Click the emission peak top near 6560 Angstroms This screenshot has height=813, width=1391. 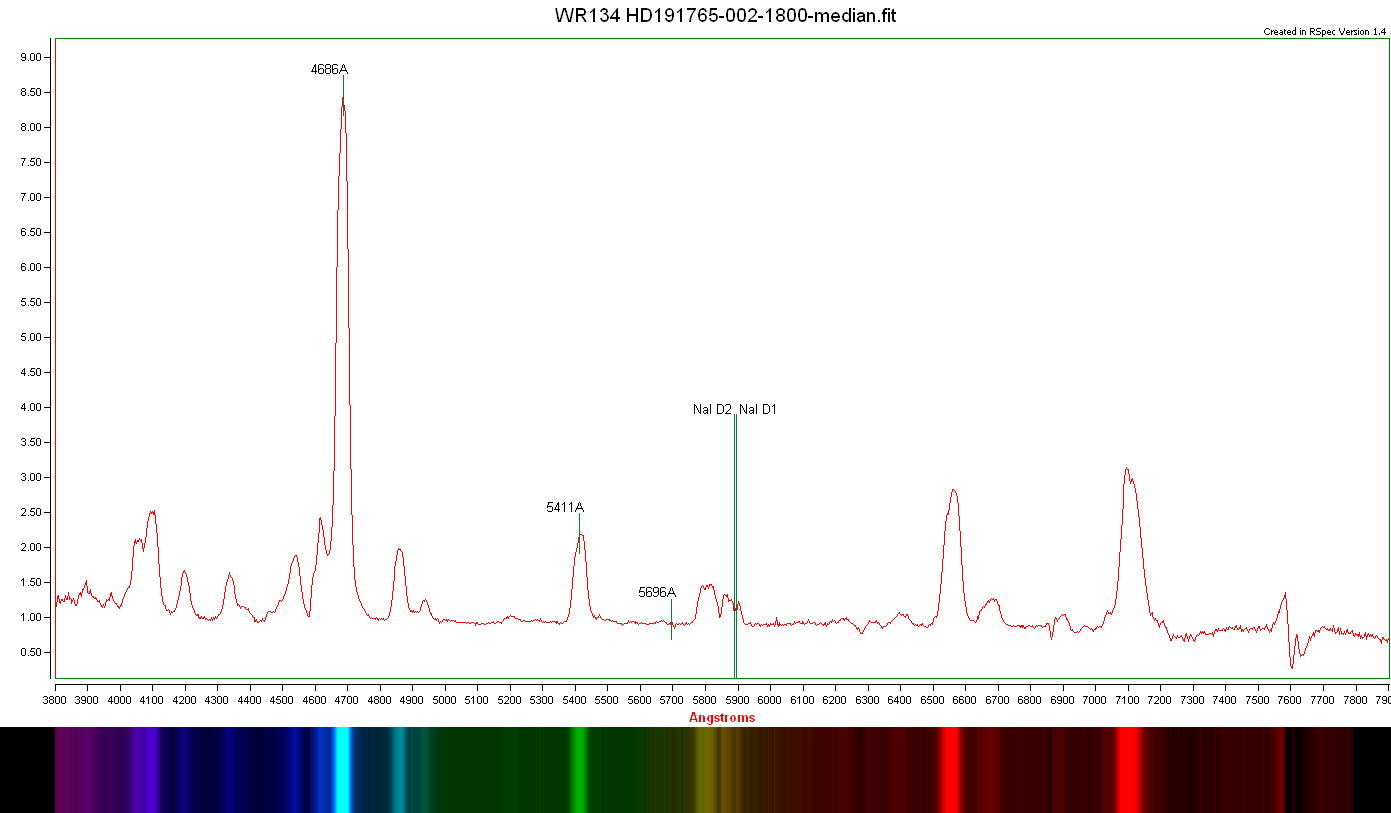click(x=953, y=490)
